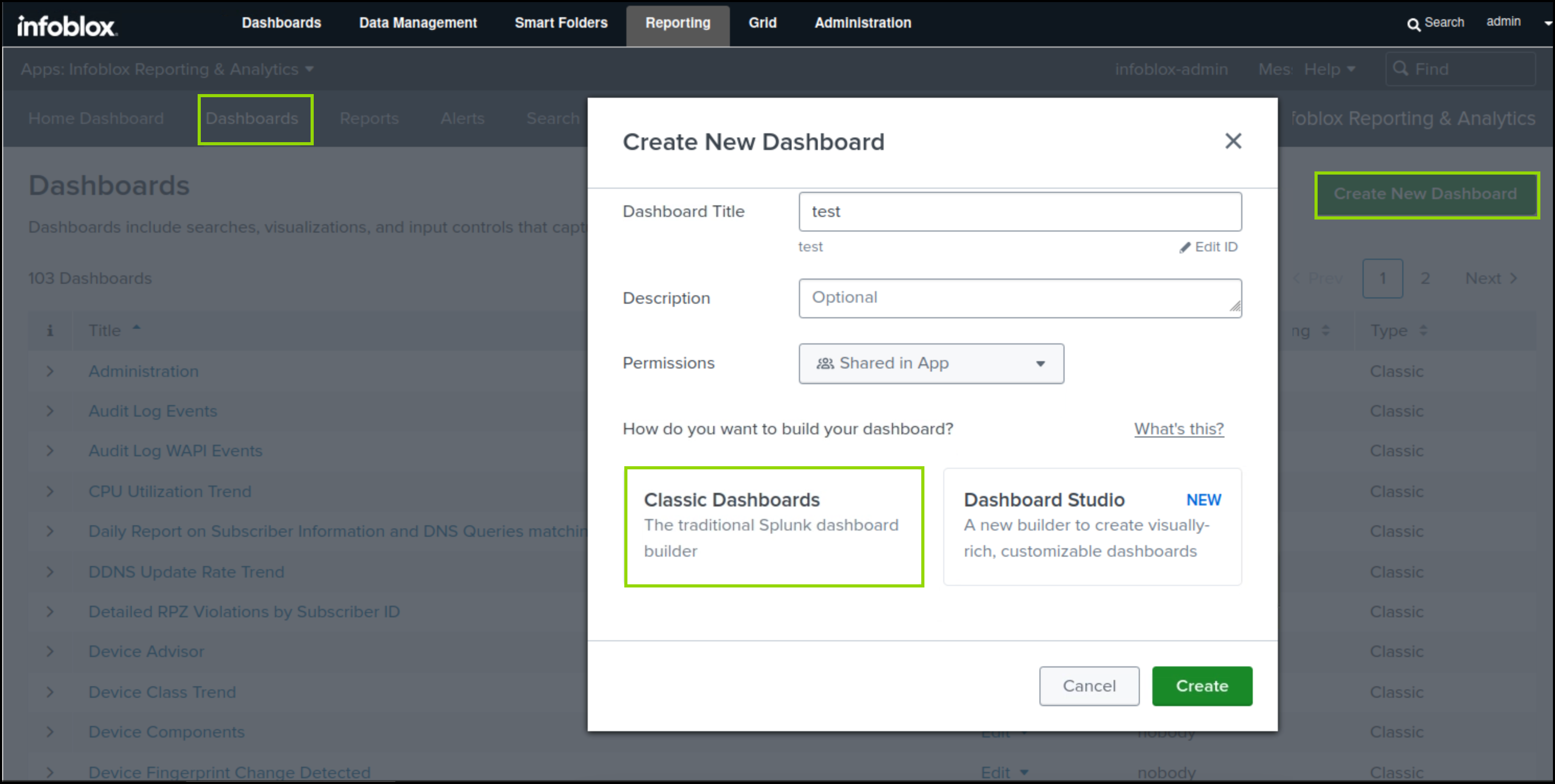This screenshot has height=784, width=1555.
Task: Click the Title sort arrow
Action: coord(136,328)
